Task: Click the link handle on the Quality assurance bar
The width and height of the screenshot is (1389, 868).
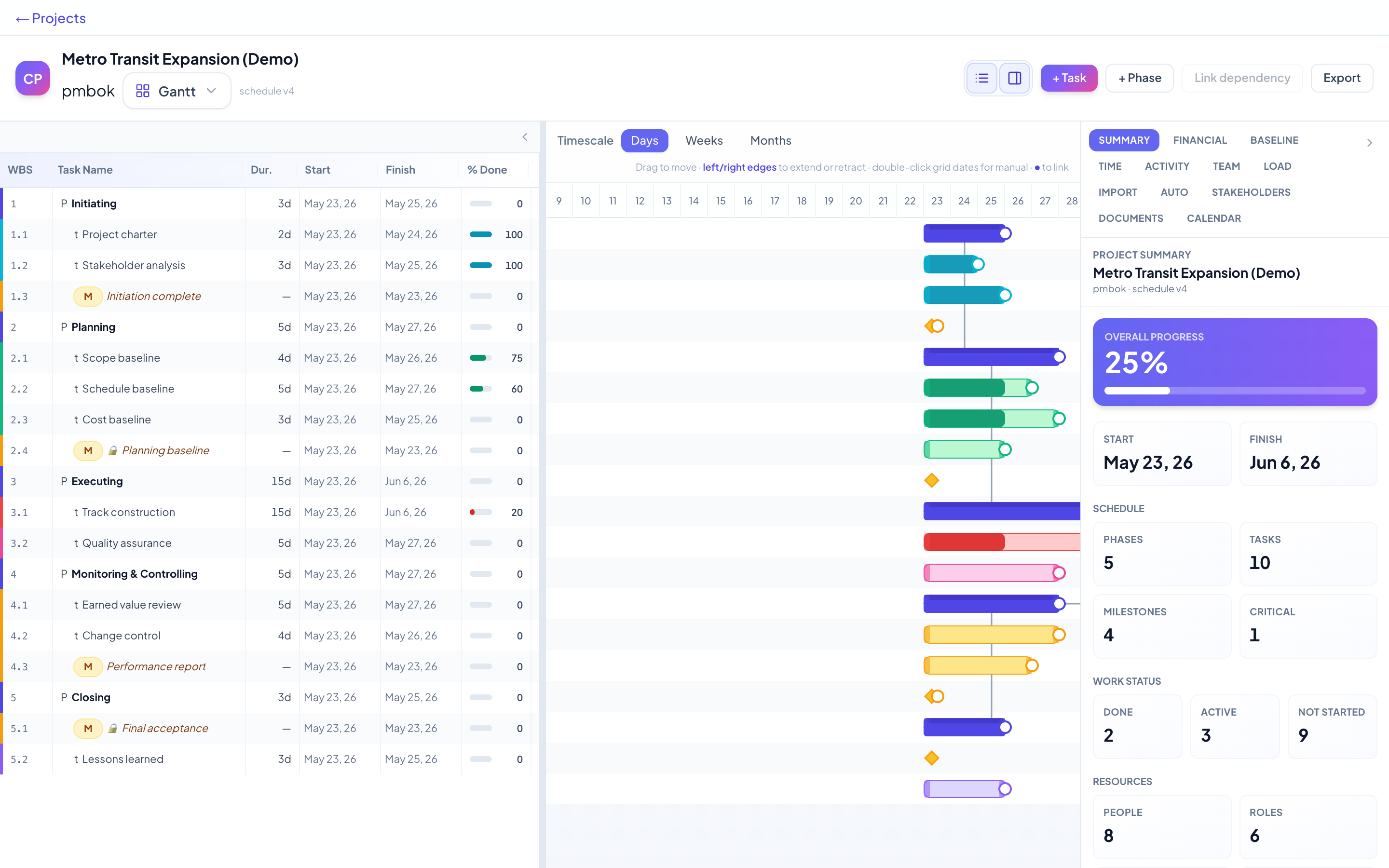Action: 1059,573
